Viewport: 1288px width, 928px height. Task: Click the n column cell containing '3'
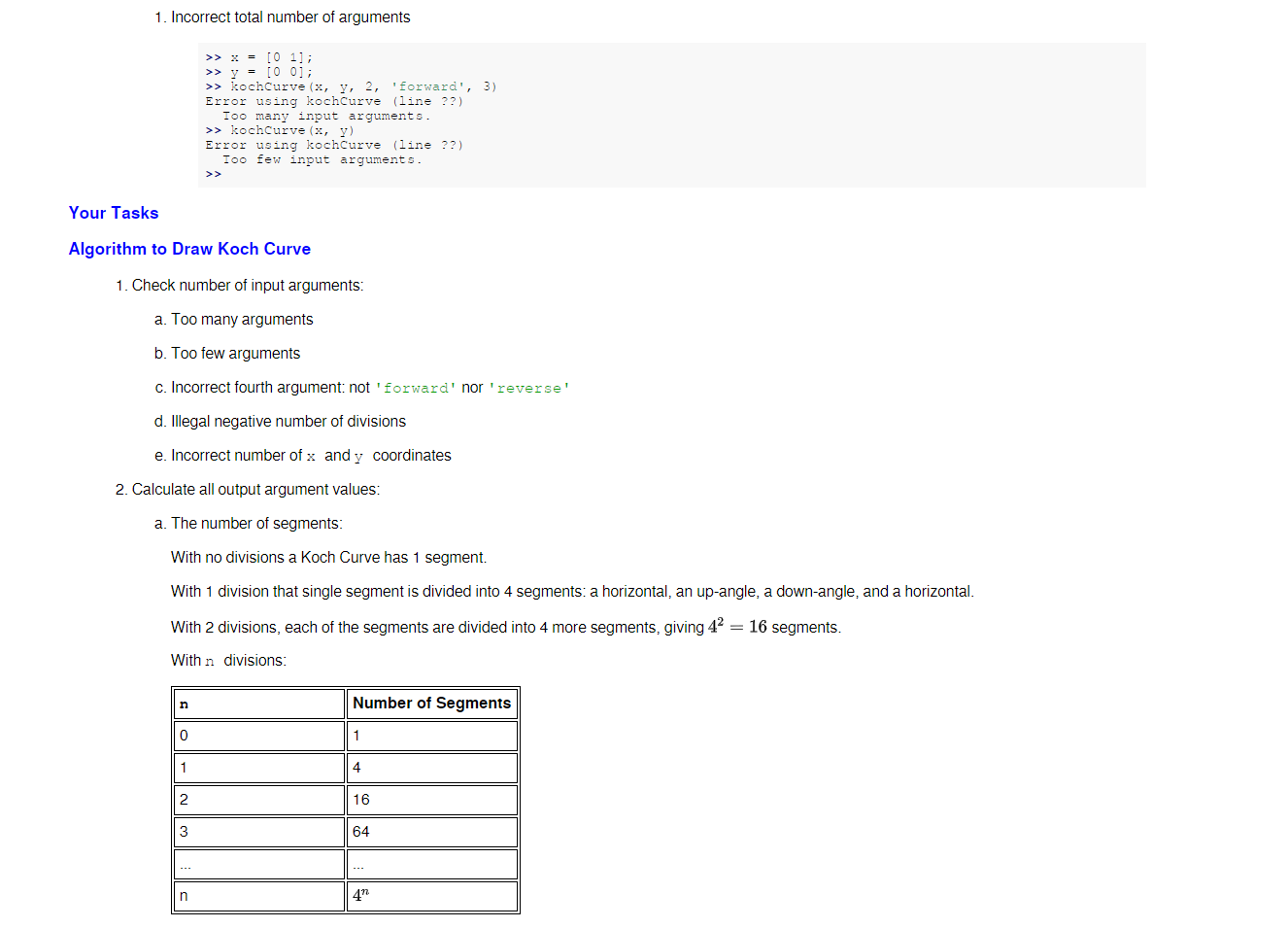tap(259, 832)
